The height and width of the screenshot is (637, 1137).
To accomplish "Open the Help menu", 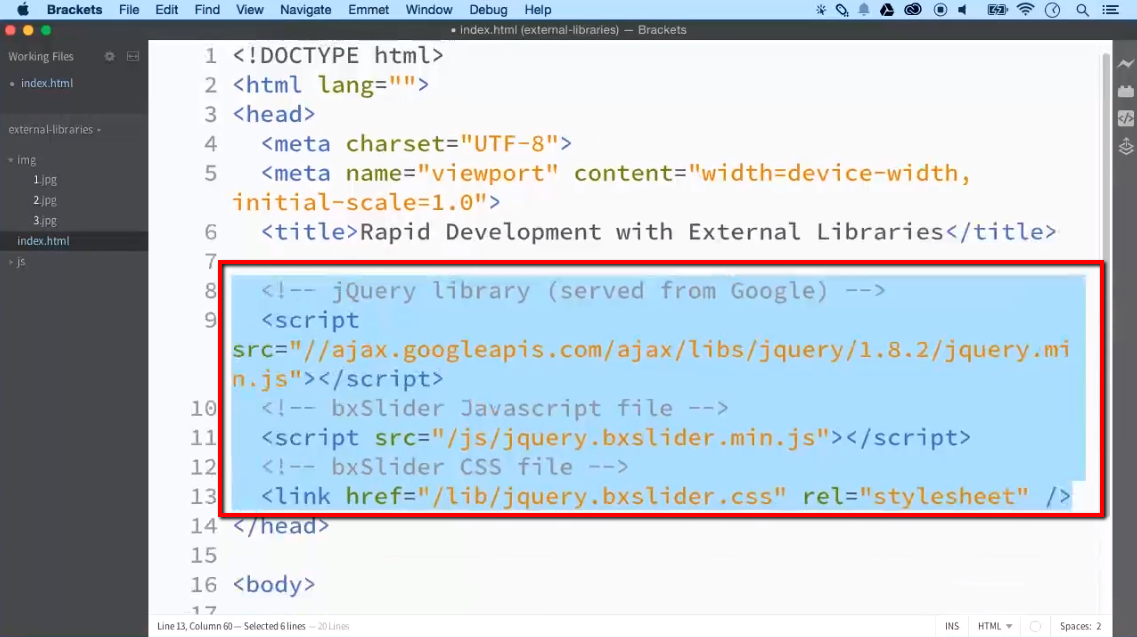I will 537,9.
